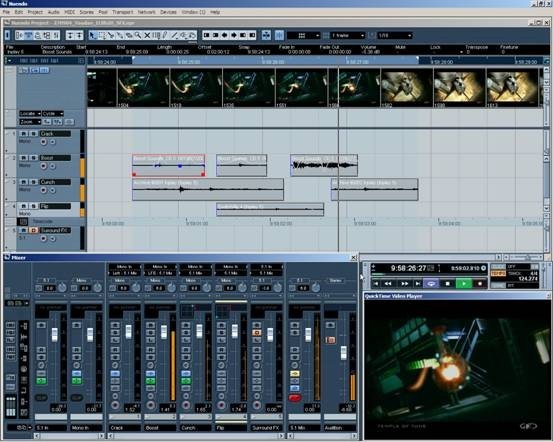
Task: Open the Locate dropdown
Action: click(x=30, y=114)
